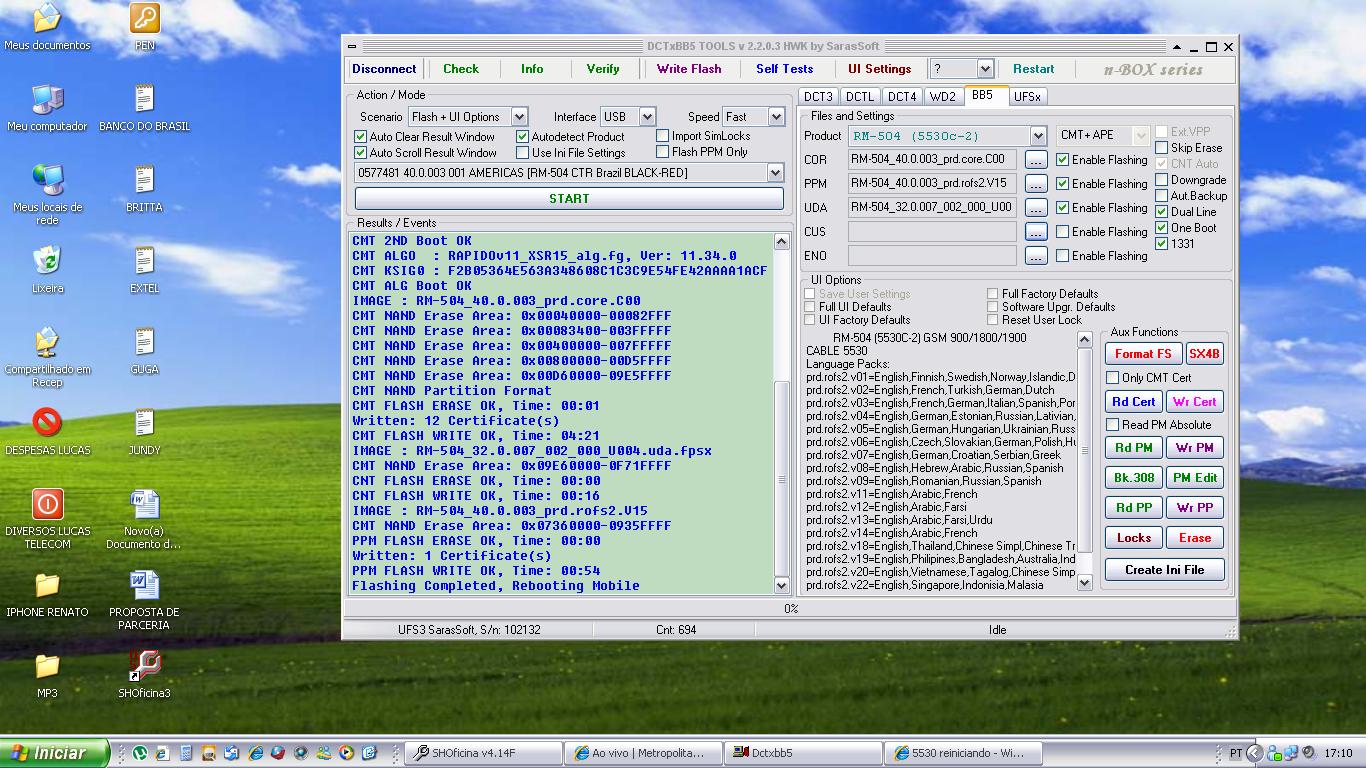Switch to the DCTL tab
Viewport: 1366px width, 768px height.
point(860,97)
